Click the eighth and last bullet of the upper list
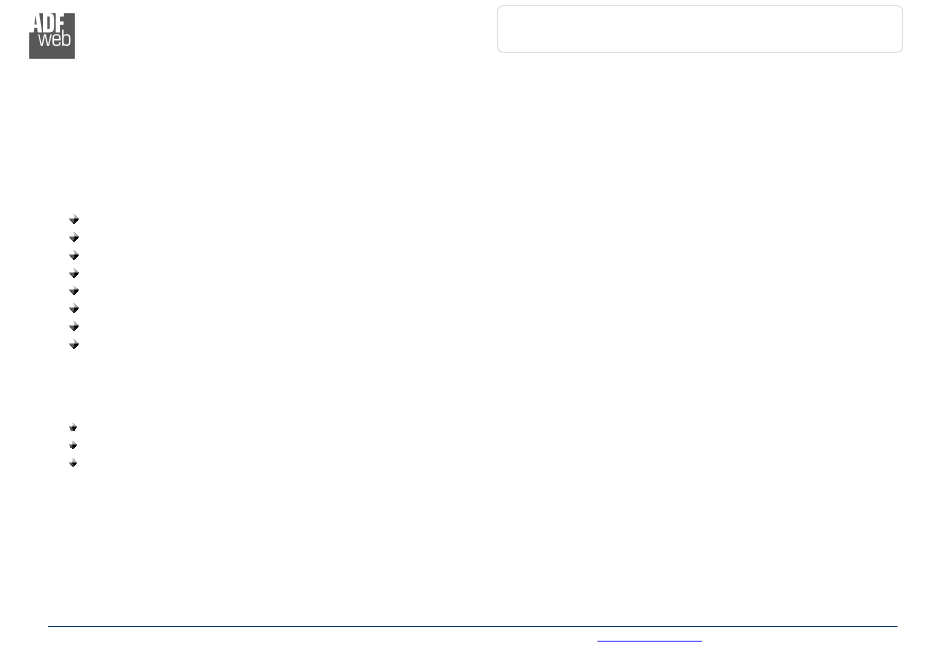 tap(74, 345)
